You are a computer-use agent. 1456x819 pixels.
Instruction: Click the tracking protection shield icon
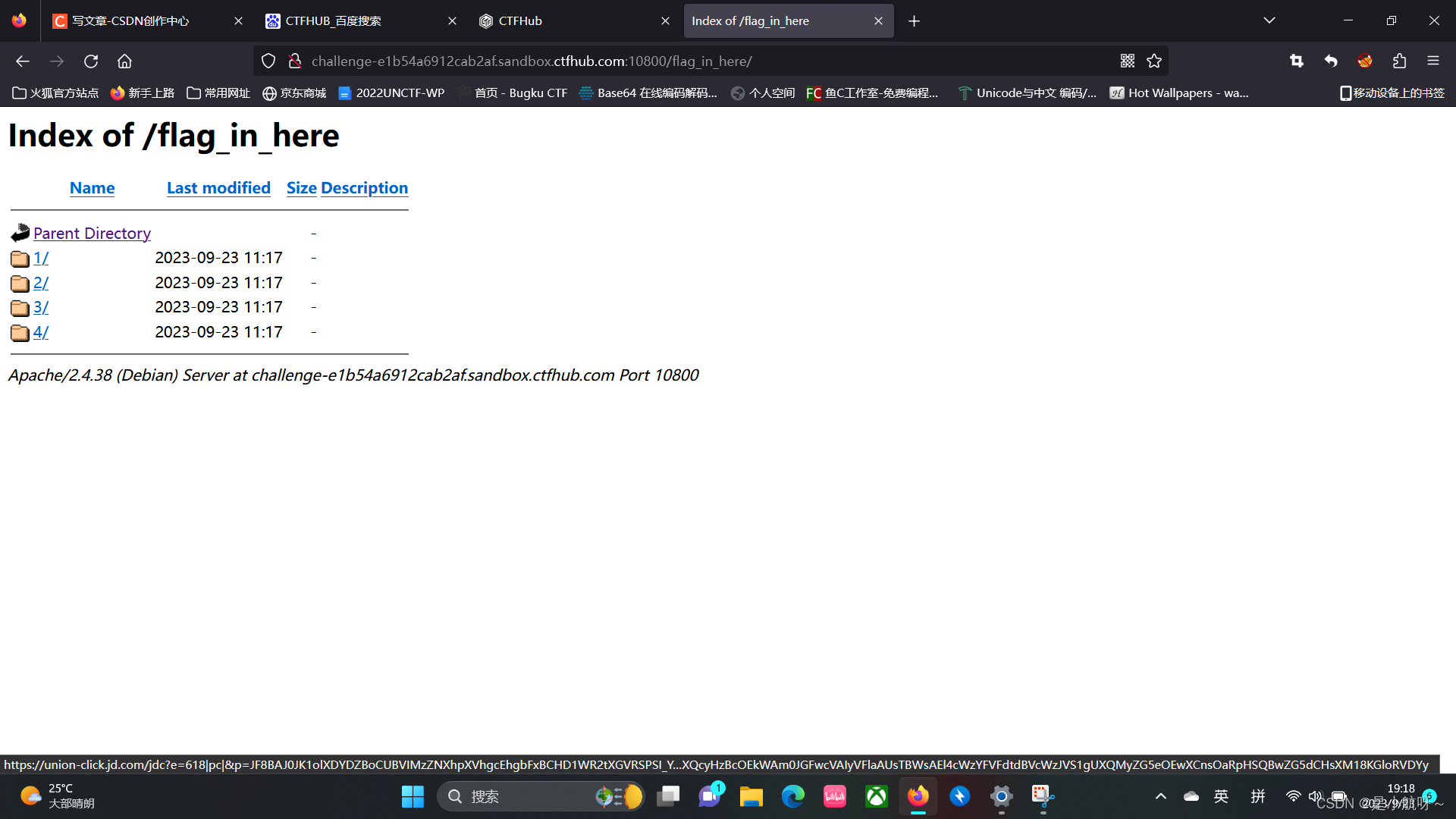point(268,61)
